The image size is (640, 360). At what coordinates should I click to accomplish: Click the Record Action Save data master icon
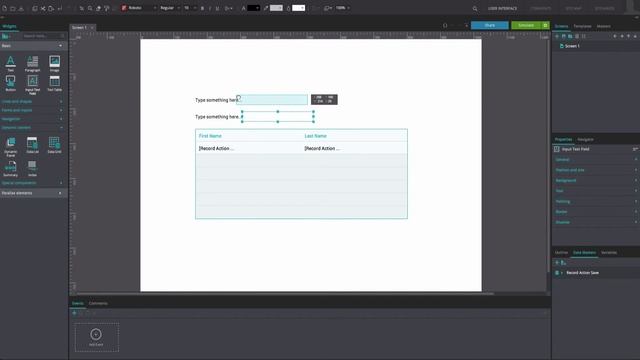(557, 273)
